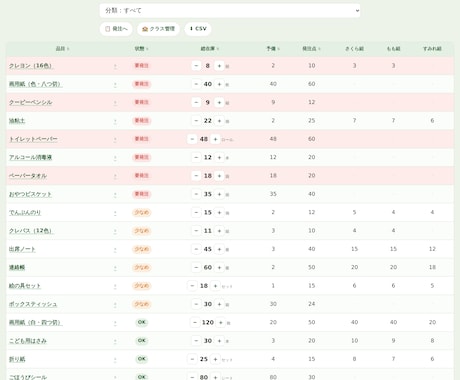Open row menu for おやつビスケット
This screenshot has height=380, width=460.
[x=115, y=194]
